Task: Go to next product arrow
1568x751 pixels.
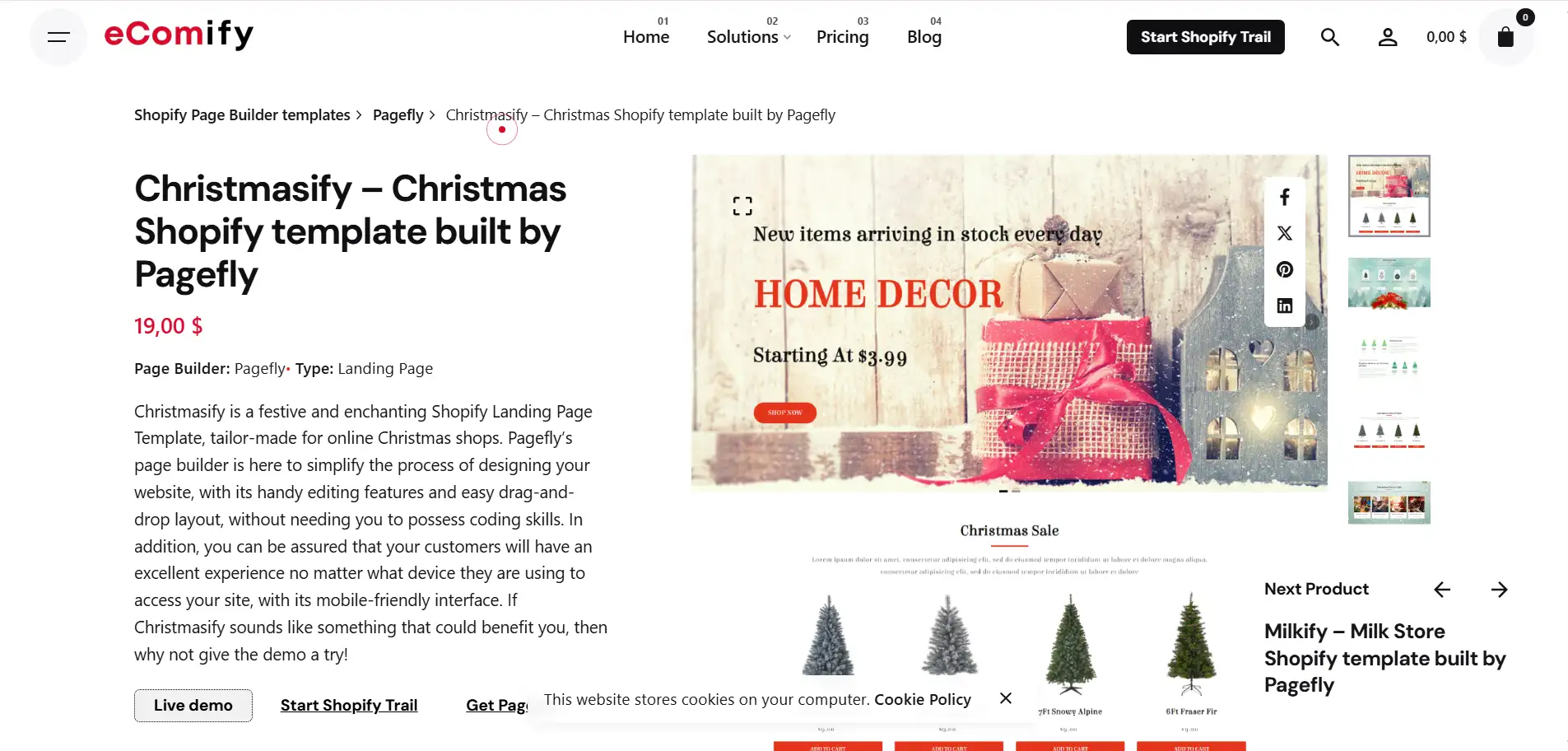Action: [1500, 590]
